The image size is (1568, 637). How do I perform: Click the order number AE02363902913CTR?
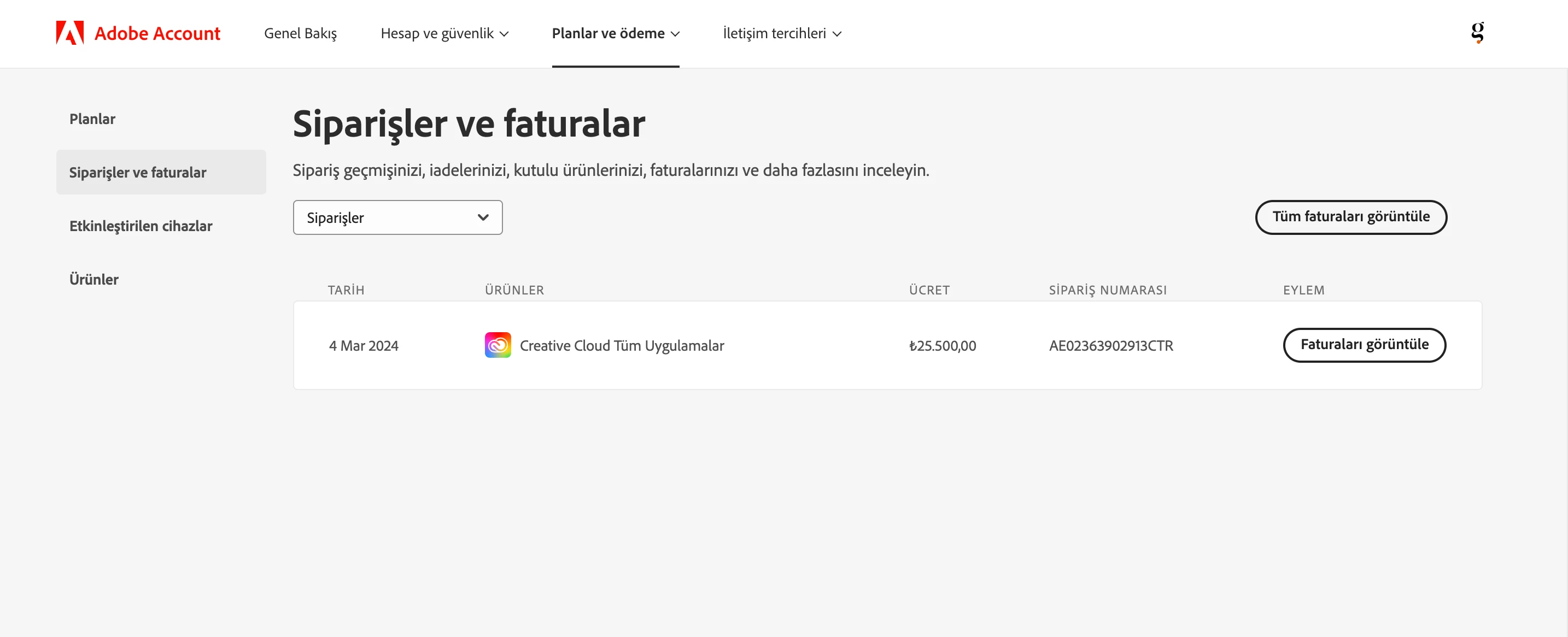point(1110,346)
